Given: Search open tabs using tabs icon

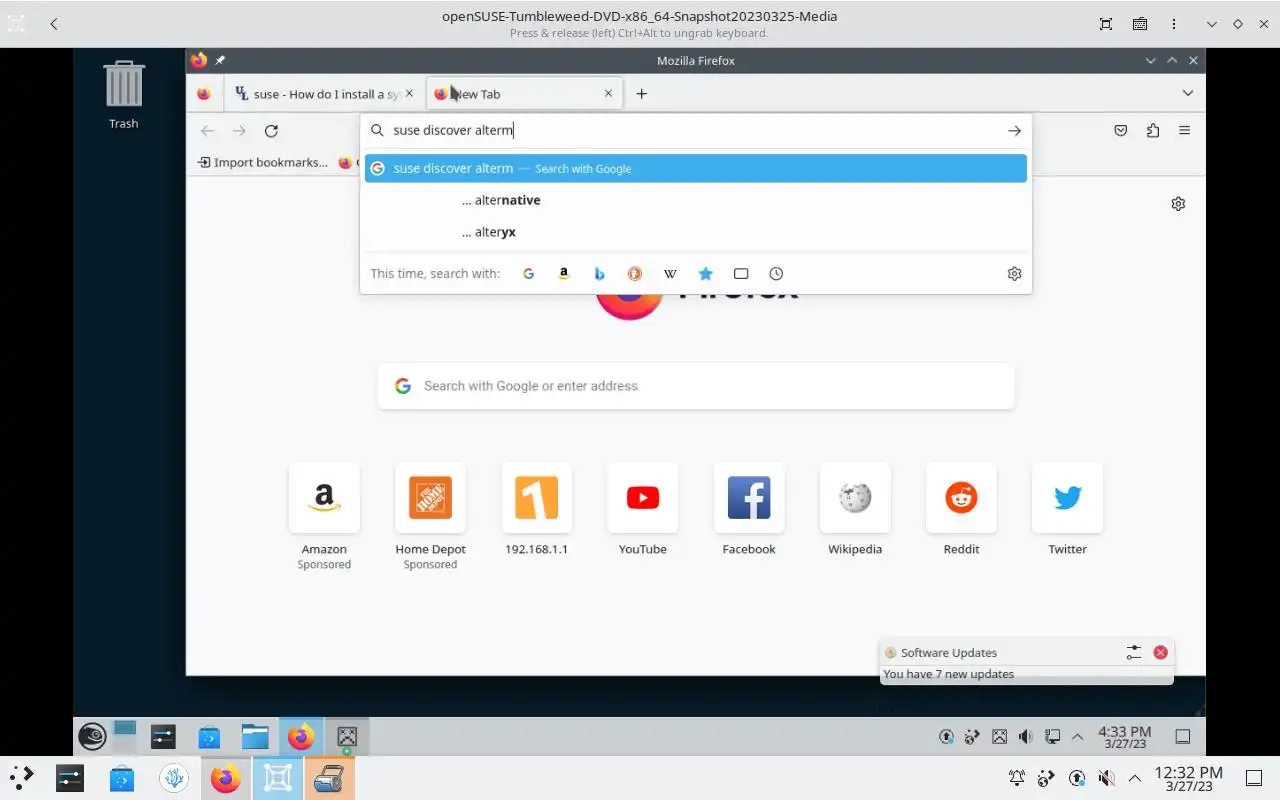Looking at the screenshot, I should point(741,274).
